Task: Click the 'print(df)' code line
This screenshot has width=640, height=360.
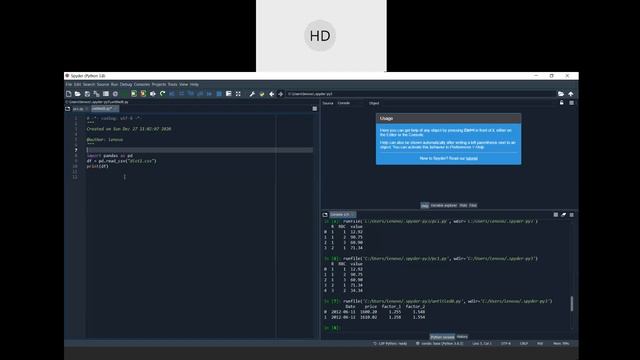Action: 98,166
